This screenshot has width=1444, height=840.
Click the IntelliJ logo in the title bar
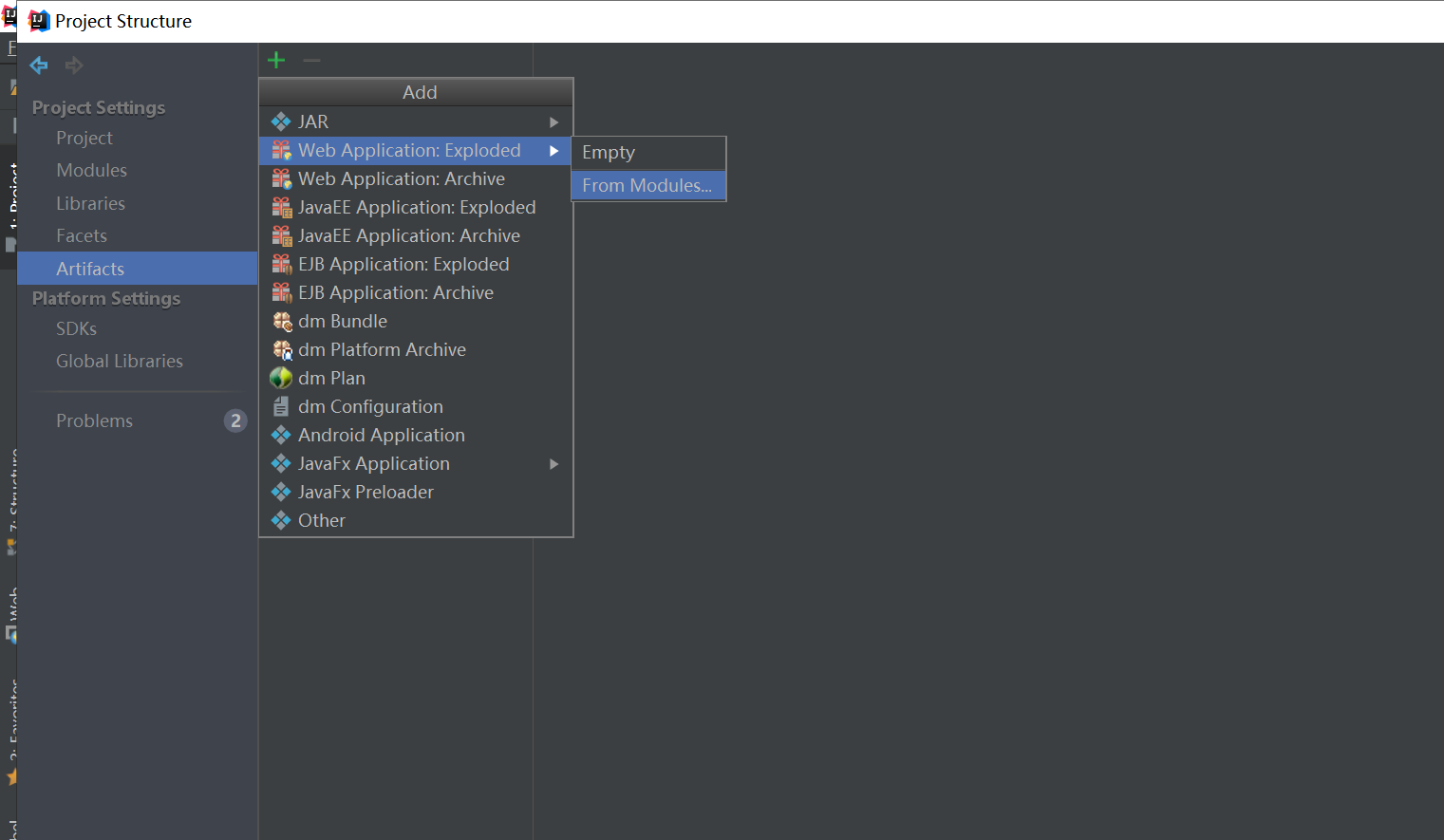pyautogui.click(x=39, y=21)
